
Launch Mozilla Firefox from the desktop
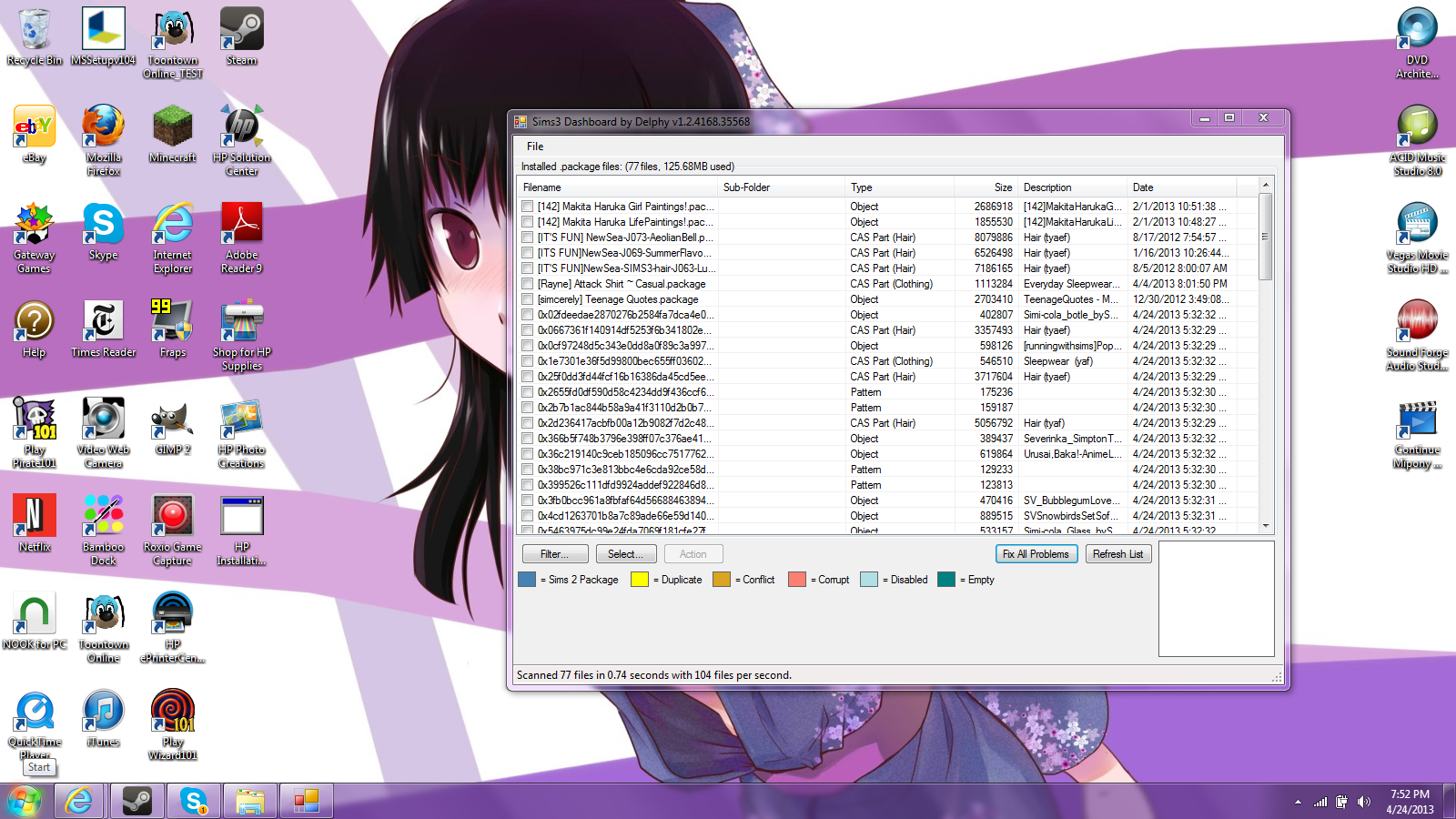point(104,140)
